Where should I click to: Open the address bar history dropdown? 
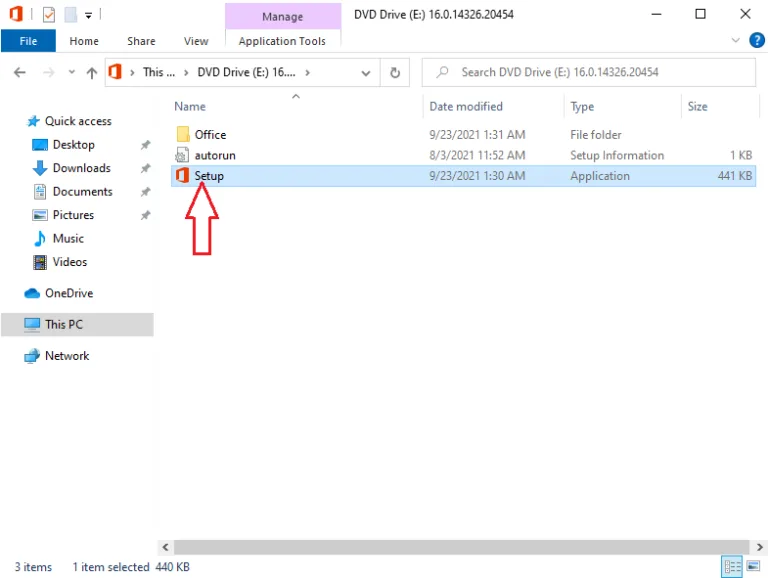(365, 72)
